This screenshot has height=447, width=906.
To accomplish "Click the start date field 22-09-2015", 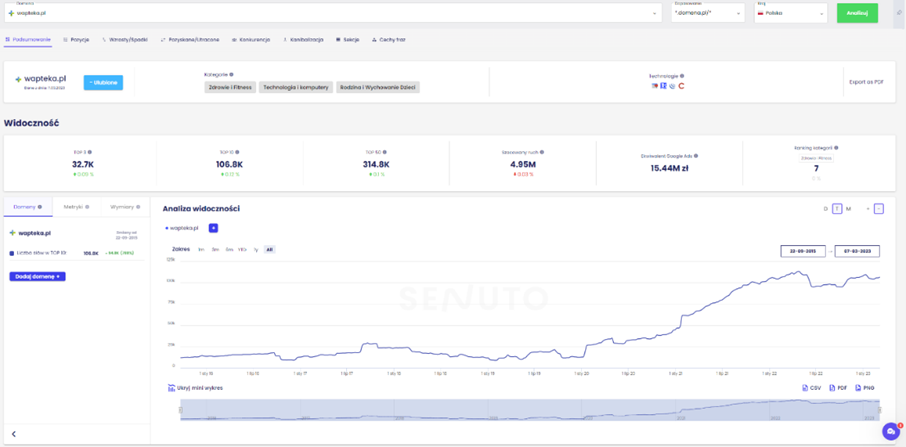I will (802, 250).
